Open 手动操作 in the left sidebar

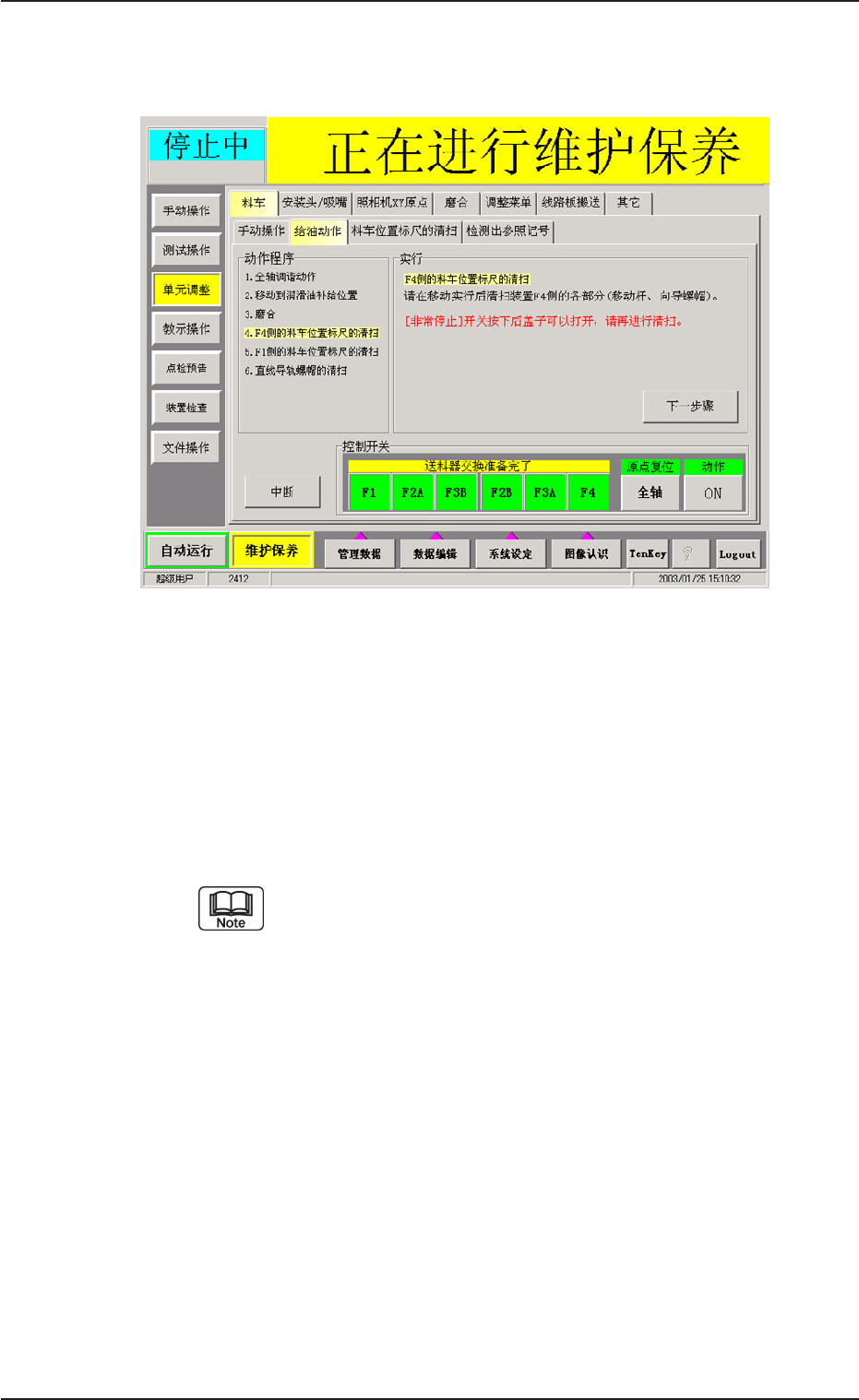click(186, 210)
